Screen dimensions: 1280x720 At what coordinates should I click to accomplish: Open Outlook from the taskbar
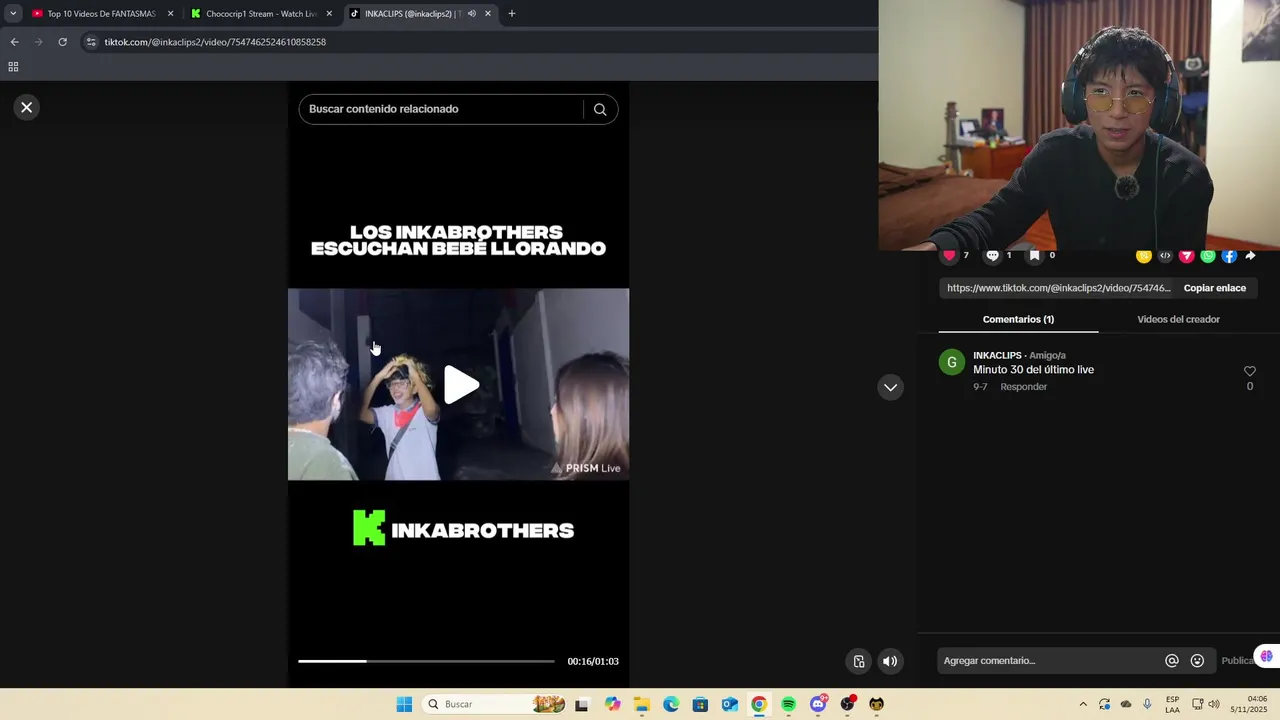pos(730,704)
